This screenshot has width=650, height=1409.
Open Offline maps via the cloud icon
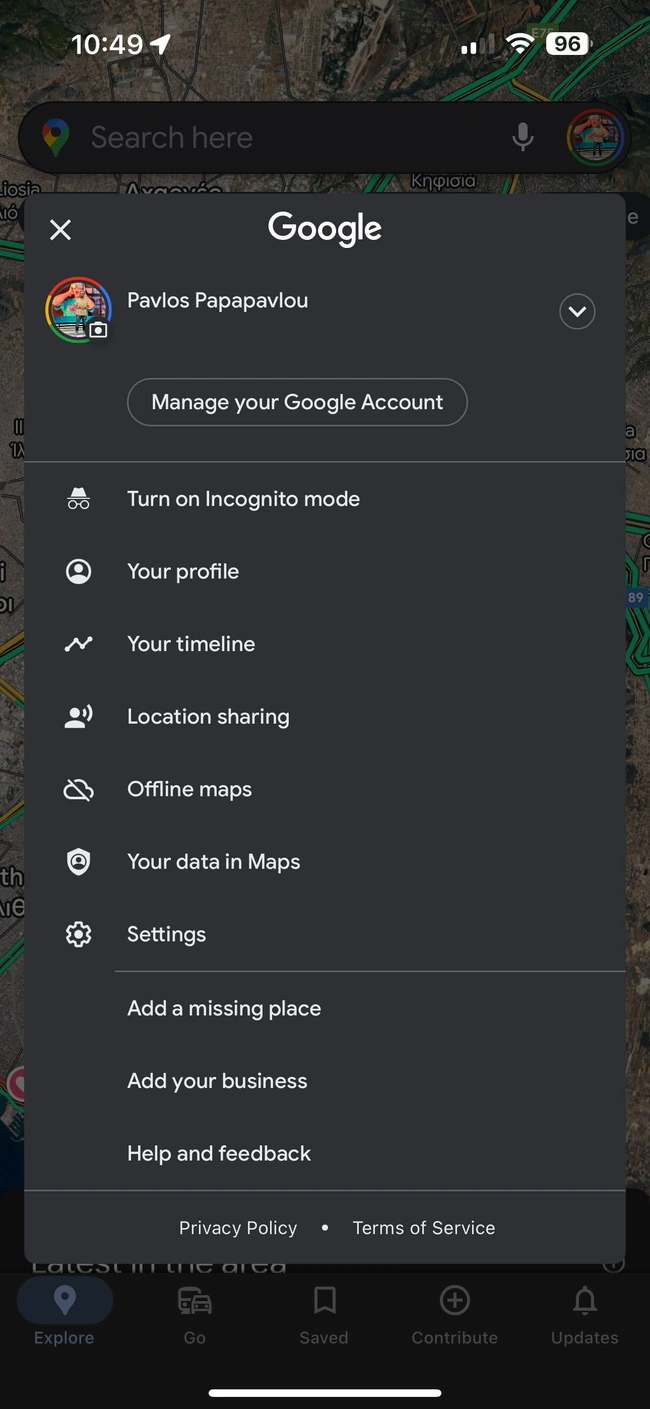pos(78,788)
